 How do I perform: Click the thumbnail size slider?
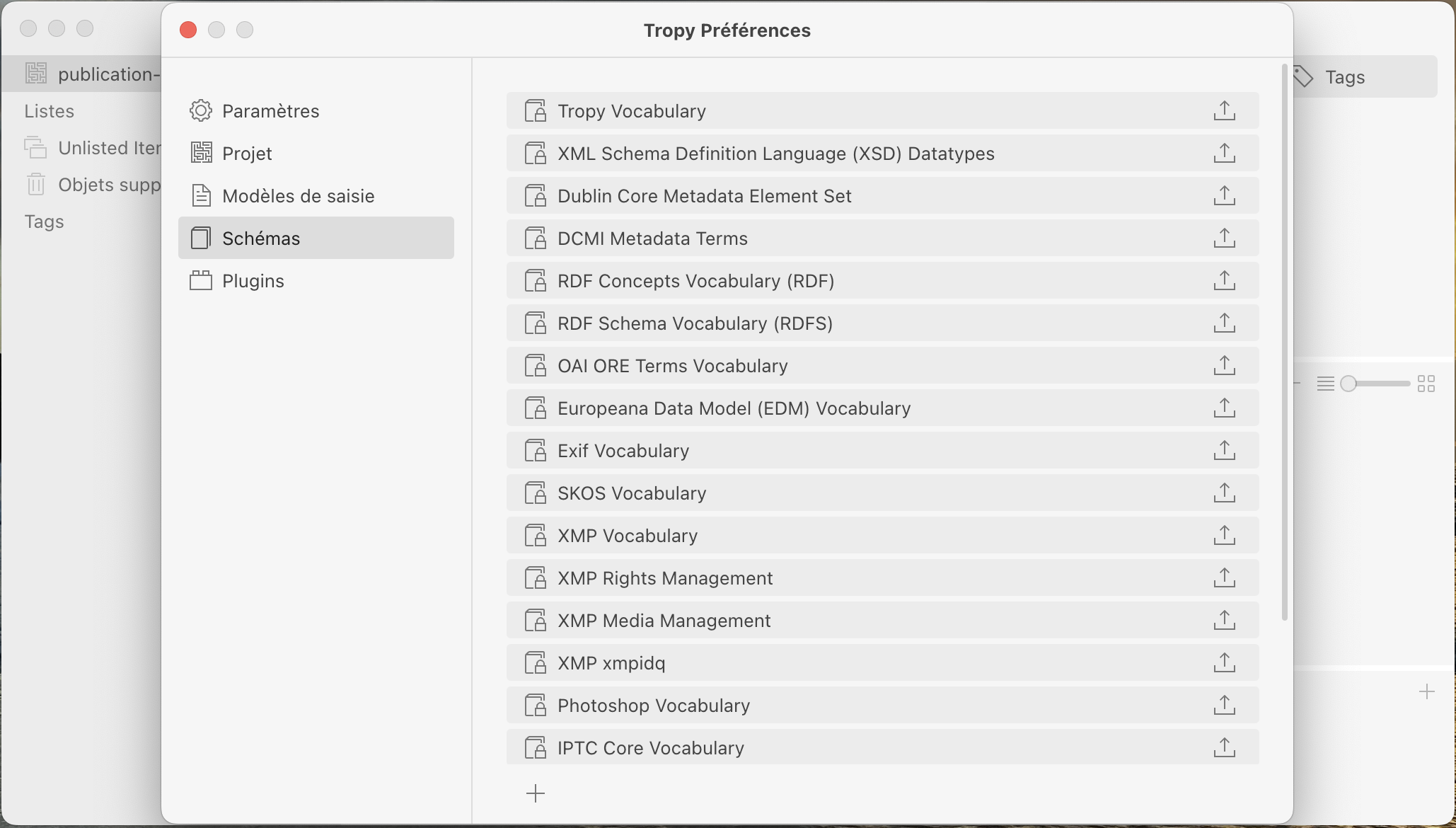(x=1375, y=384)
